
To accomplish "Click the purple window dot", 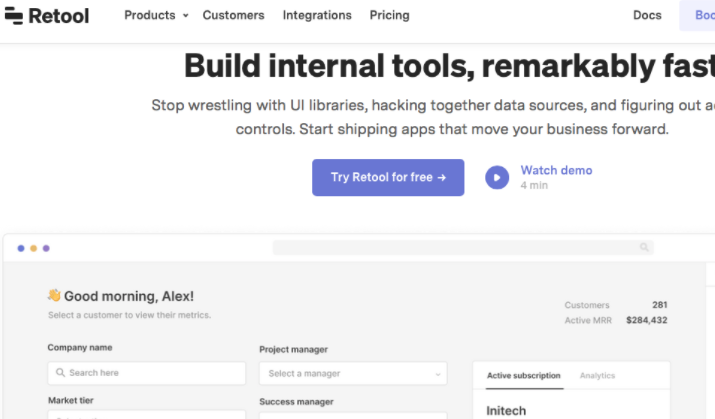I will (46, 248).
